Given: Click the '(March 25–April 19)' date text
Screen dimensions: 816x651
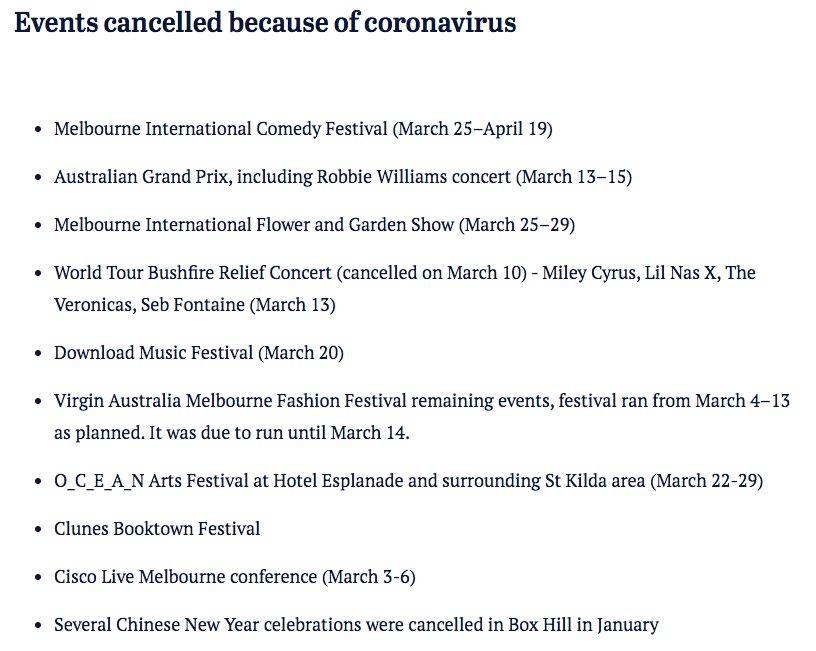Looking at the screenshot, I should 472,129.
